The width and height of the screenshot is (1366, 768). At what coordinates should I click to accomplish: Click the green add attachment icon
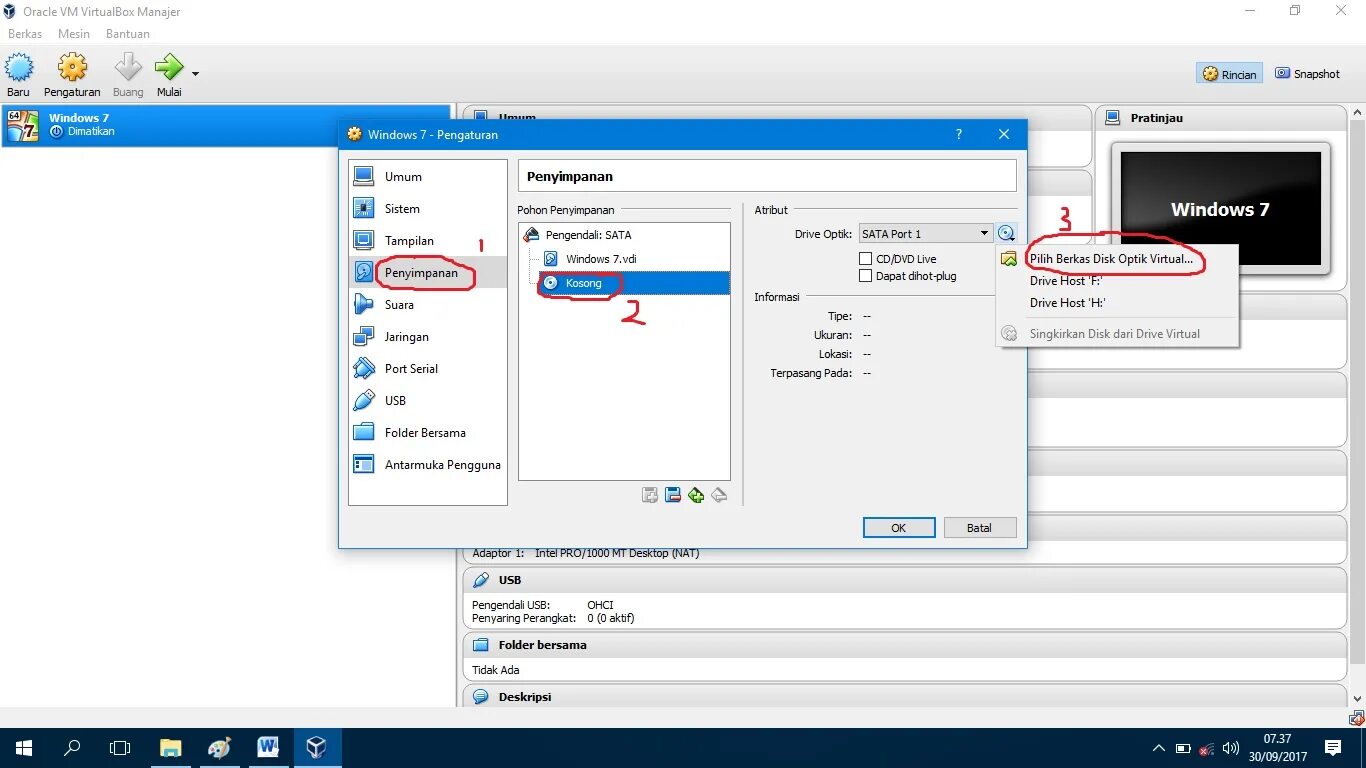tap(696, 495)
